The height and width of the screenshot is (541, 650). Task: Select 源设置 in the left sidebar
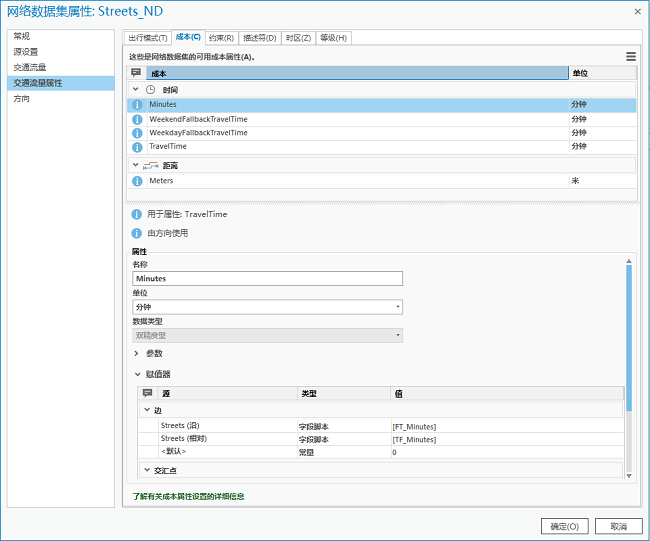26,51
